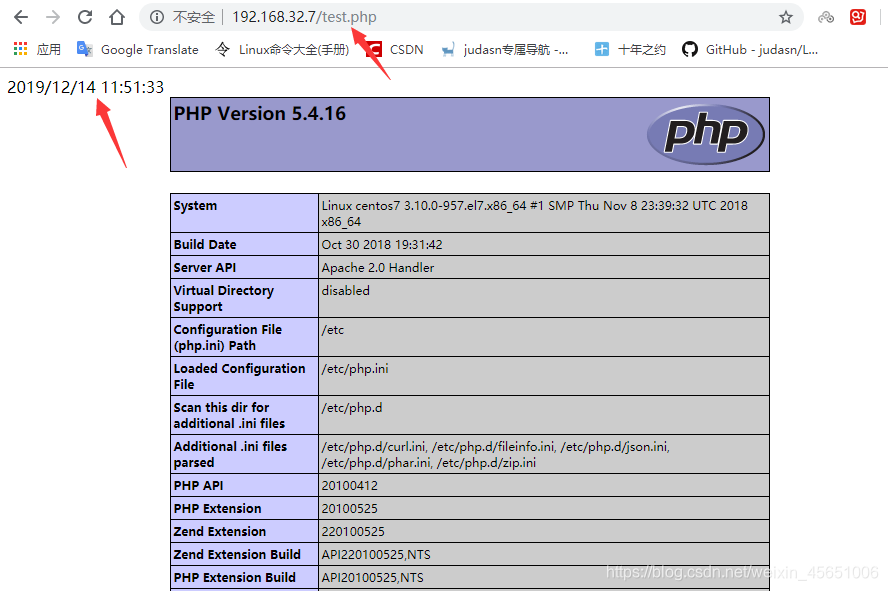Bookmark this page with the star icon
Viewport: 888px width, 591px height.
pyautogui.click(x=785, y=17)
